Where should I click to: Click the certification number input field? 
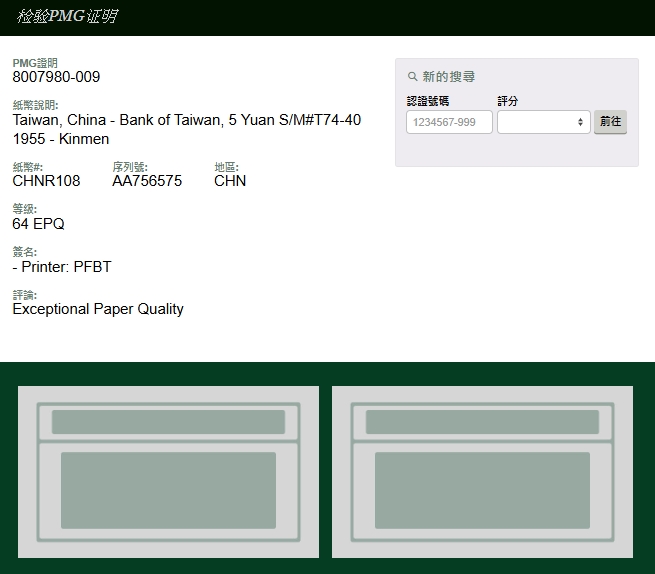[x=449, y=122]
